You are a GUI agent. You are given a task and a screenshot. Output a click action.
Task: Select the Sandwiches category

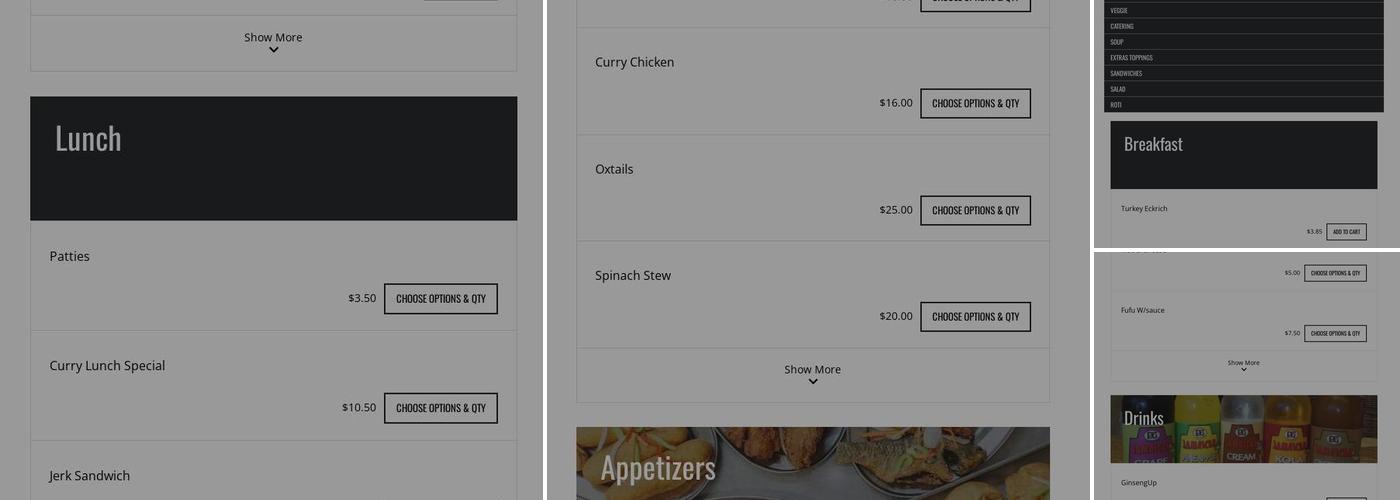[1243, 73]
